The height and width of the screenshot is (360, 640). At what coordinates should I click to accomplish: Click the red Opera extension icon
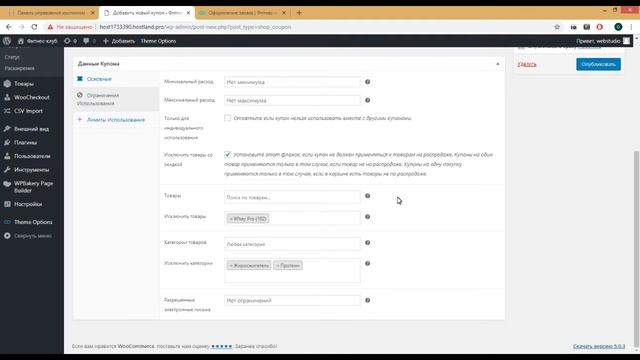point(600,27)
